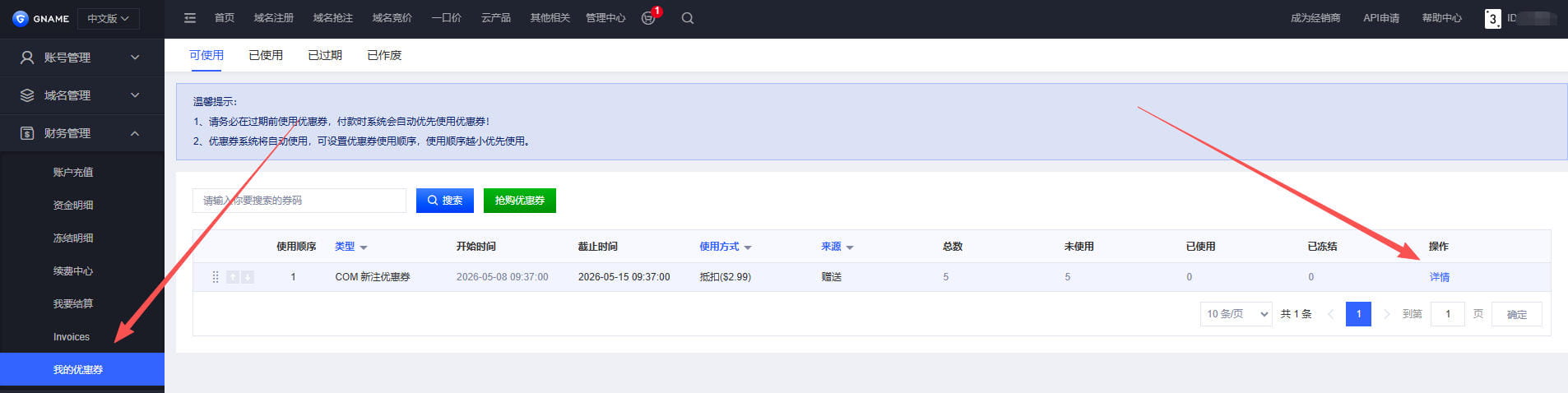This screenshot has height=393, width=1568.
Task: Open the 域名竞价 menu
Action: pyautogui.click(x=392, y=18)
